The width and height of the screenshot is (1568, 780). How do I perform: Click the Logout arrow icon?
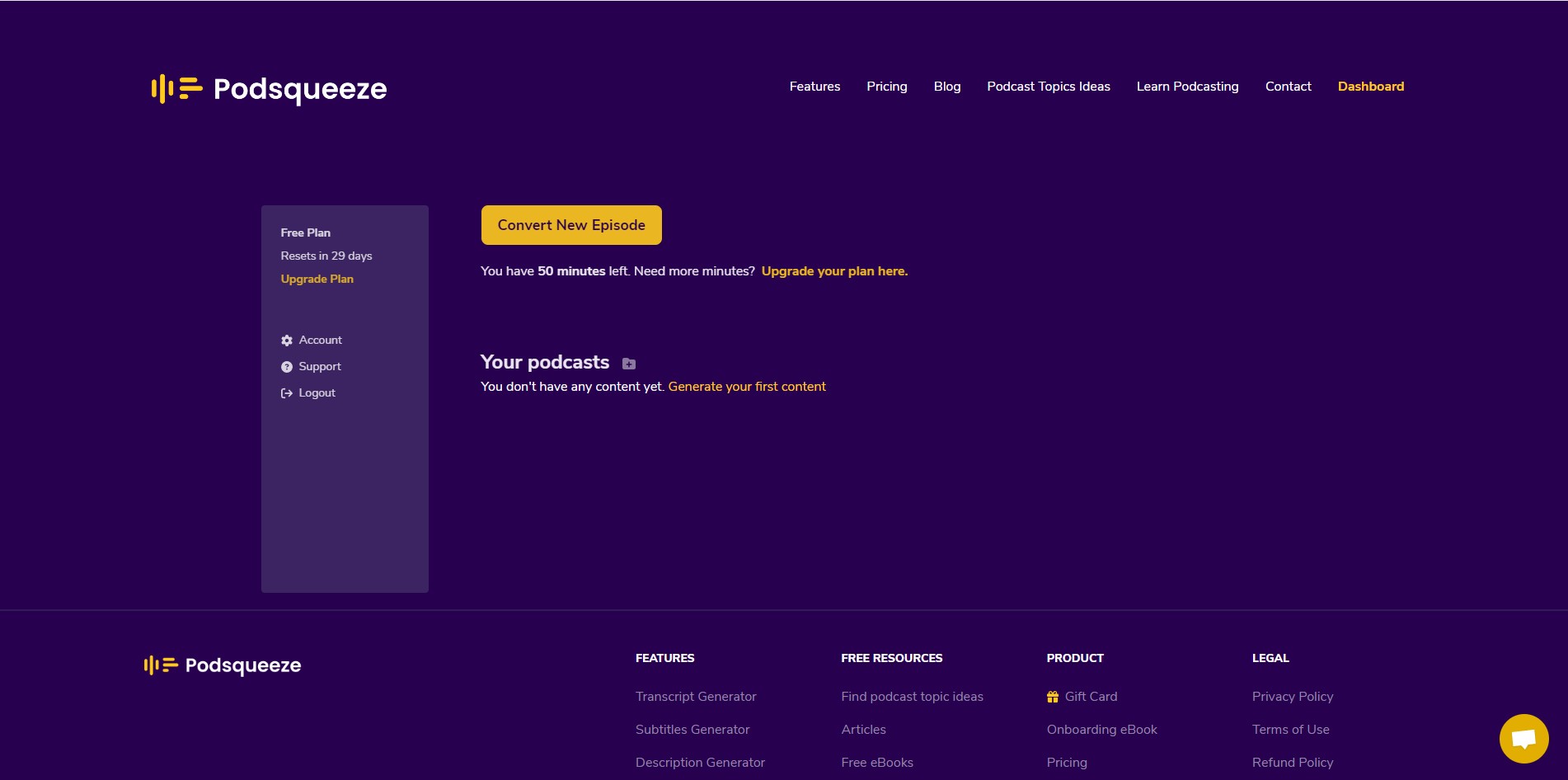point(287,393)
